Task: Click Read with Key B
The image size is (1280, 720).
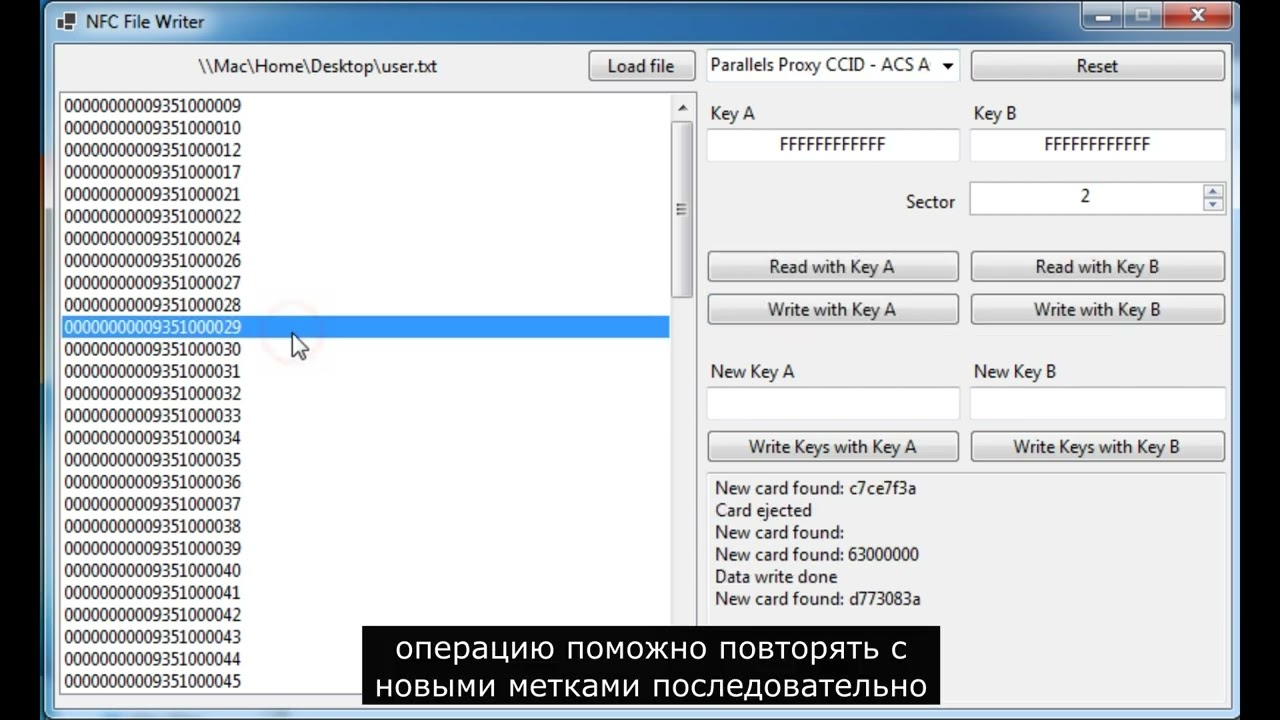Action: (1097, 267)
